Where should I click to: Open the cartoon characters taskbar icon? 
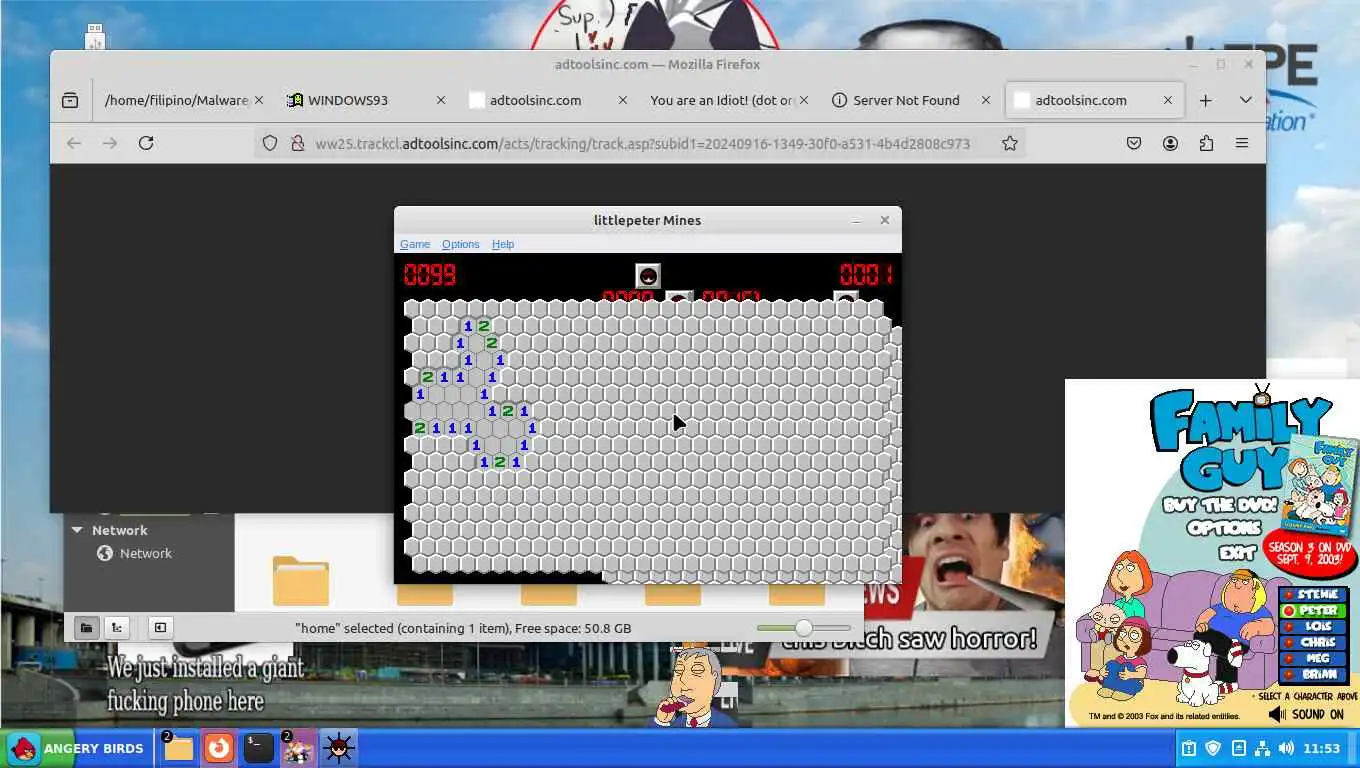tap(298, 748)
